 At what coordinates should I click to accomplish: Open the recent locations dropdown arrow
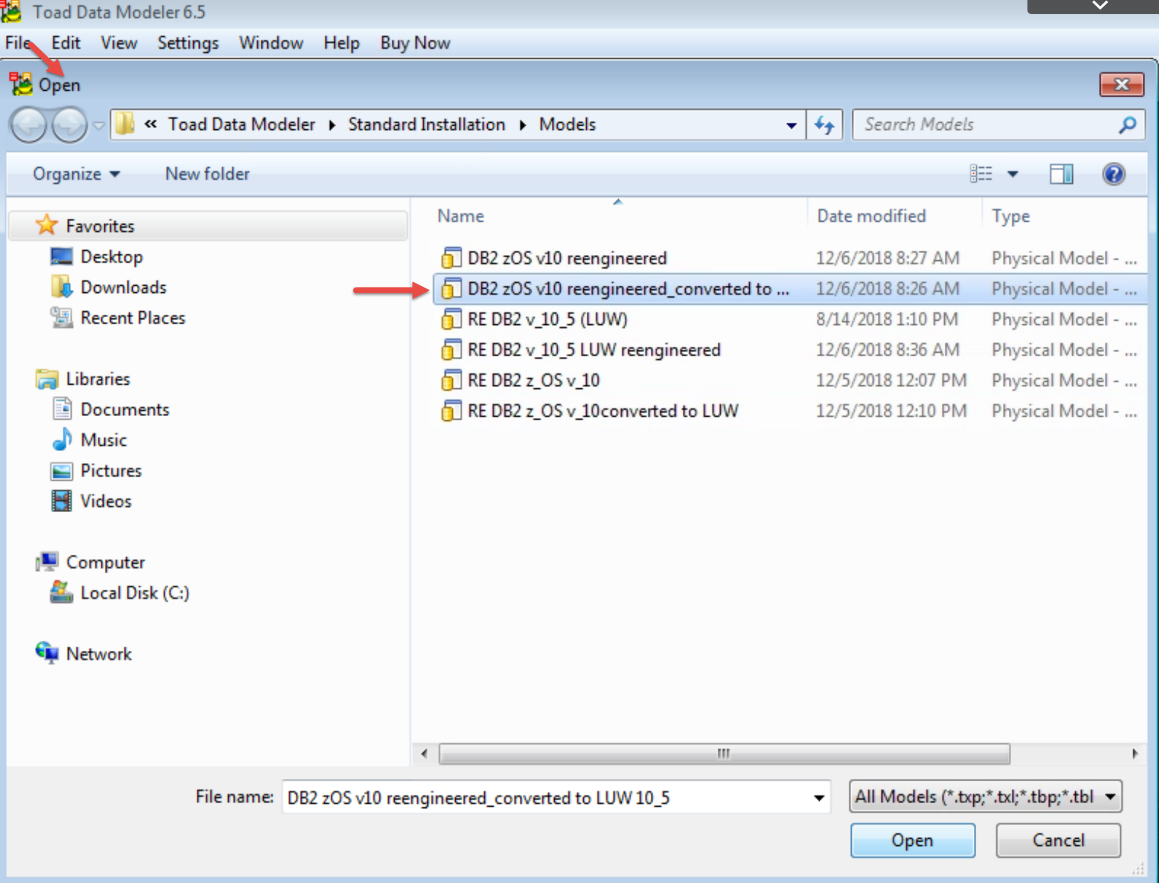click(98, 126)
